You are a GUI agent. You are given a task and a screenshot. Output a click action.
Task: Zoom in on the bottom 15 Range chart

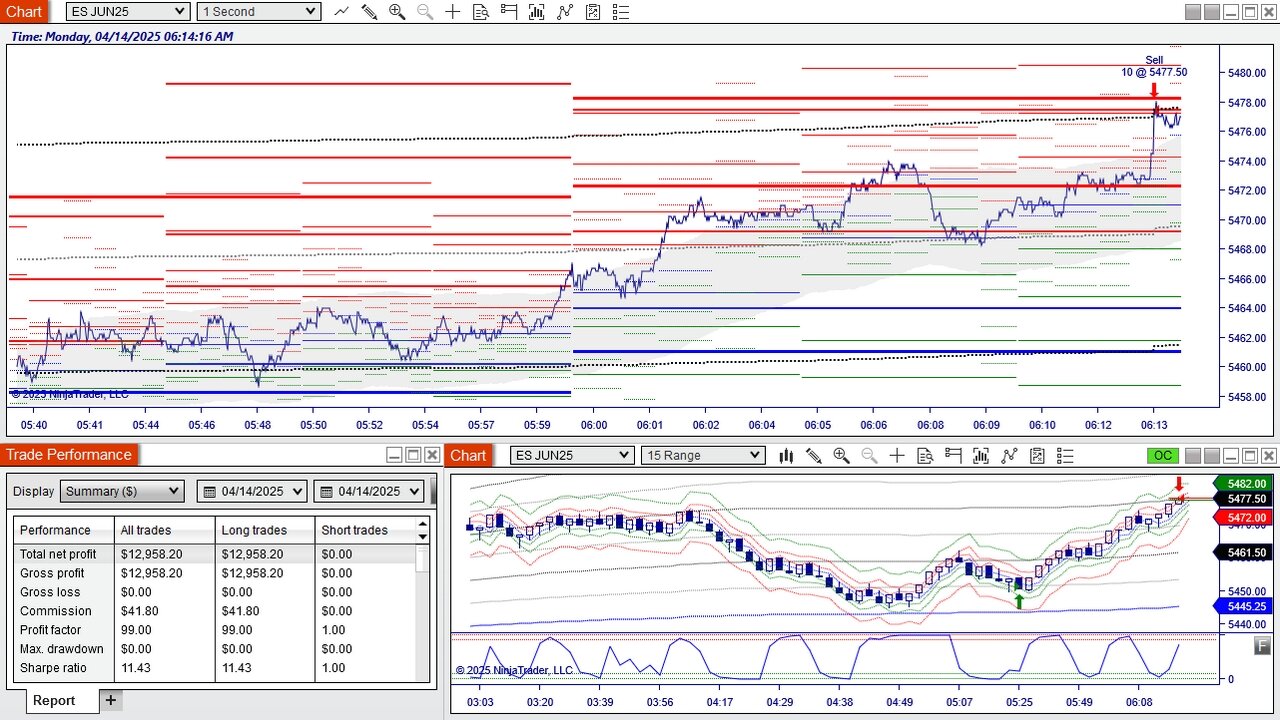(x=841, y=456)
